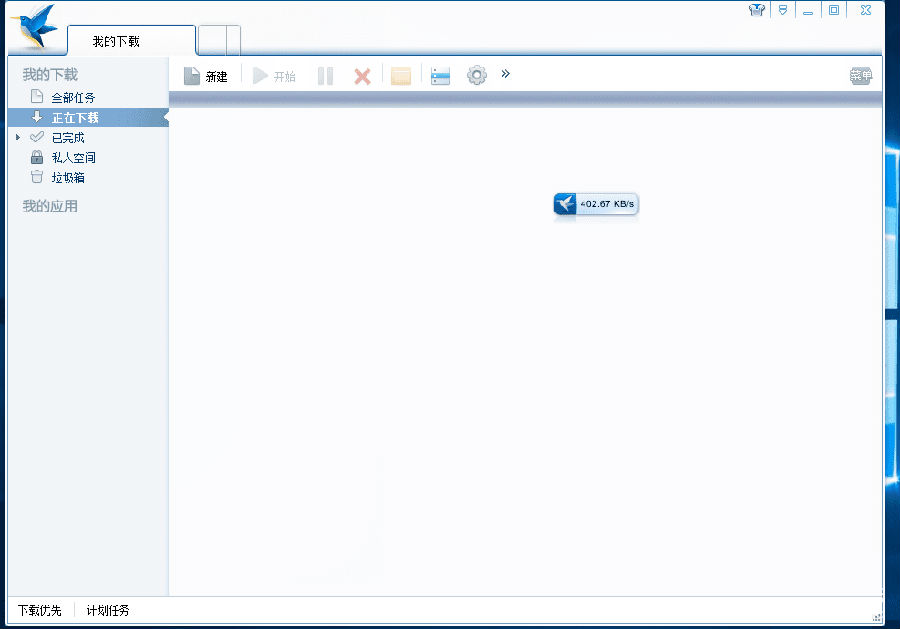Click the bird icon on speed widget
The image size is (900, 629).
coord(565,204)
